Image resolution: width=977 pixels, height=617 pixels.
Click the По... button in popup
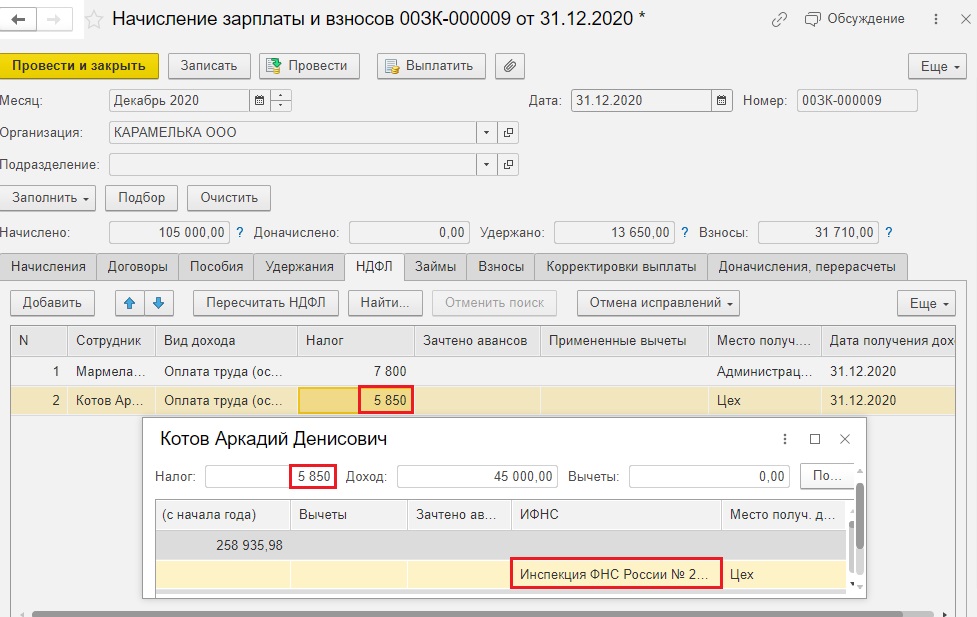tap(826, 476)
